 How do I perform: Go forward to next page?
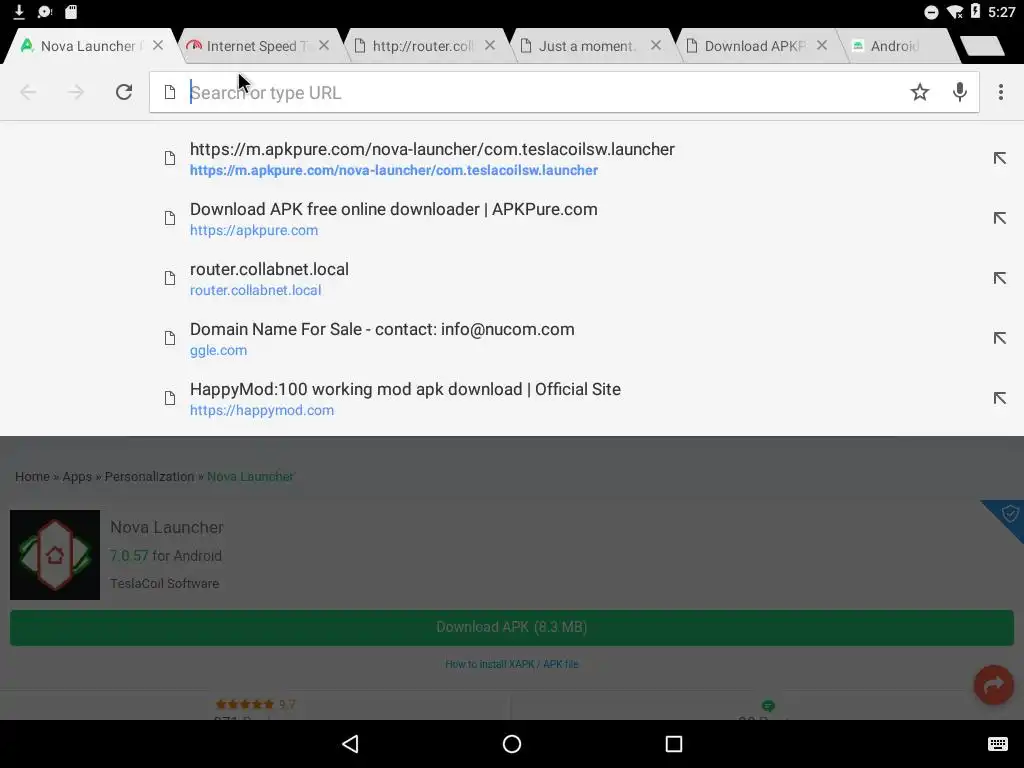pyautogui.click(x=76, y=92)
